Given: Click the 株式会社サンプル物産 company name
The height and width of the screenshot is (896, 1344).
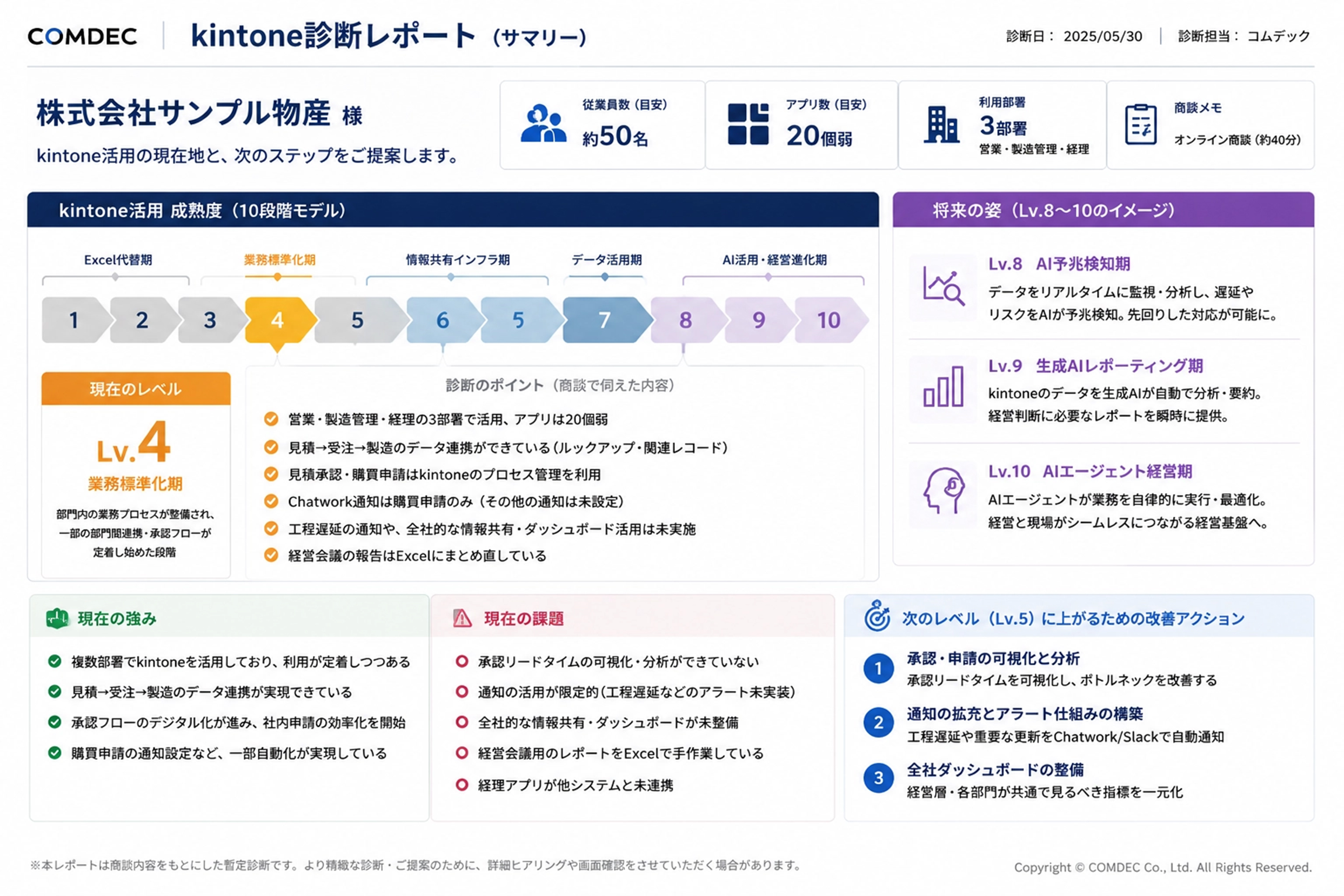Looking at the screenshot, I should [x=183, y=112].
